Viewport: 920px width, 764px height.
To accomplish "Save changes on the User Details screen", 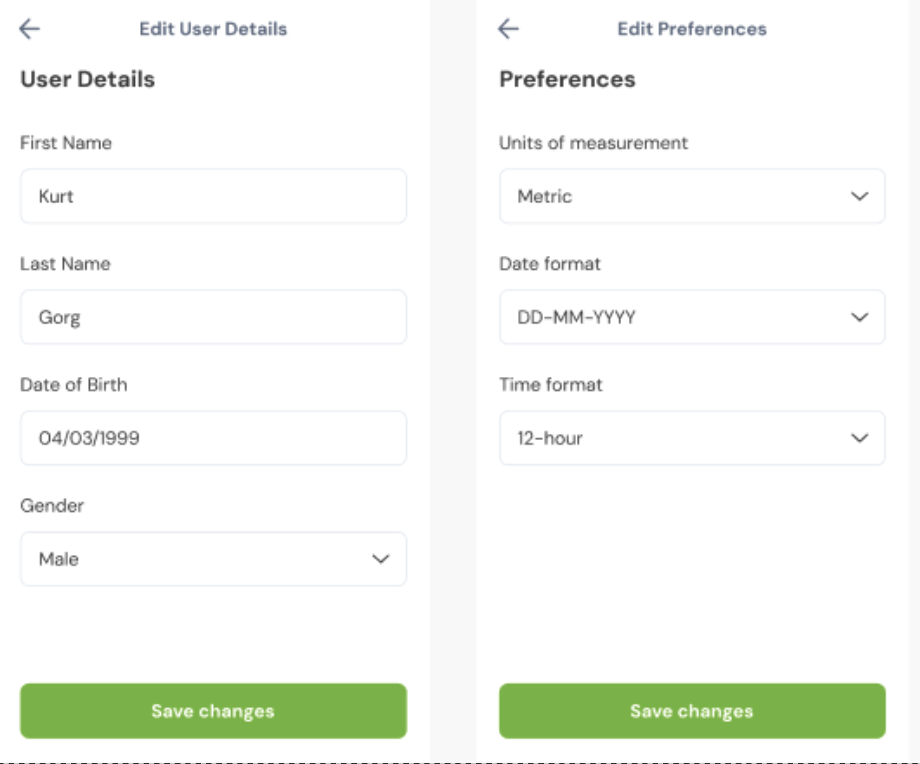I will click(x=213, y=711).
